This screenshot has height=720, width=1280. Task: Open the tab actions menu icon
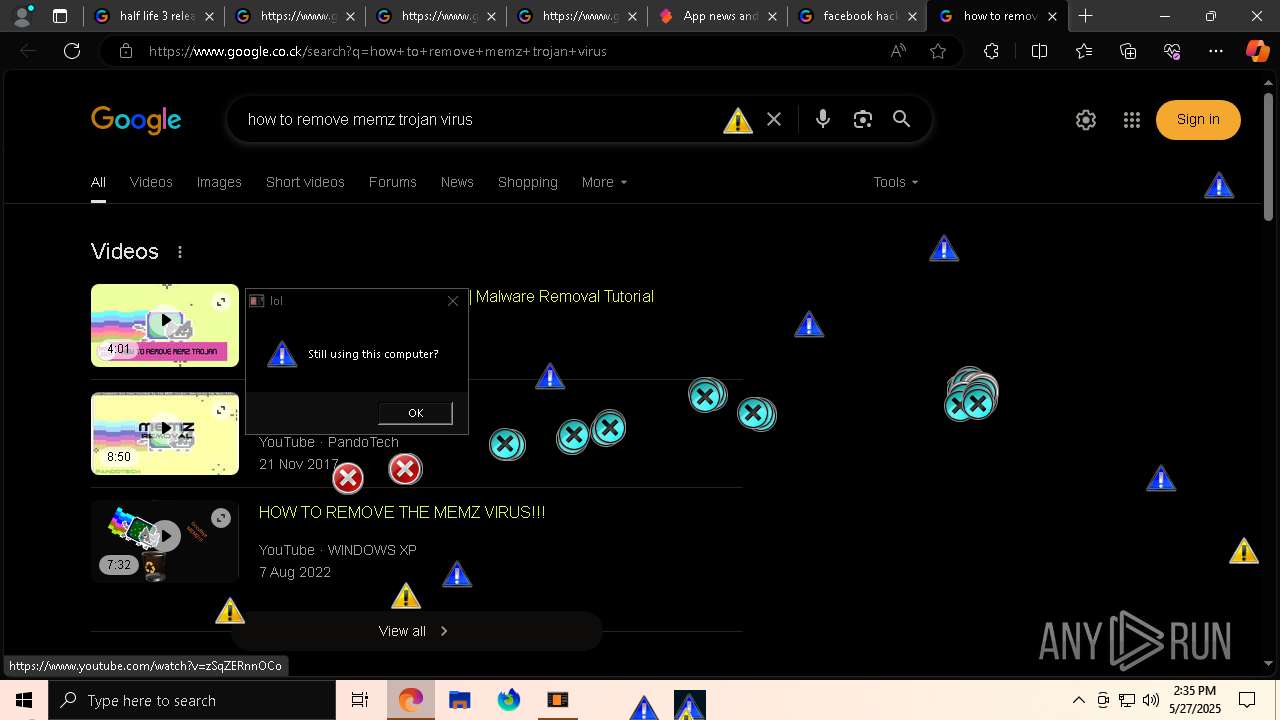[x=60, y=16]
